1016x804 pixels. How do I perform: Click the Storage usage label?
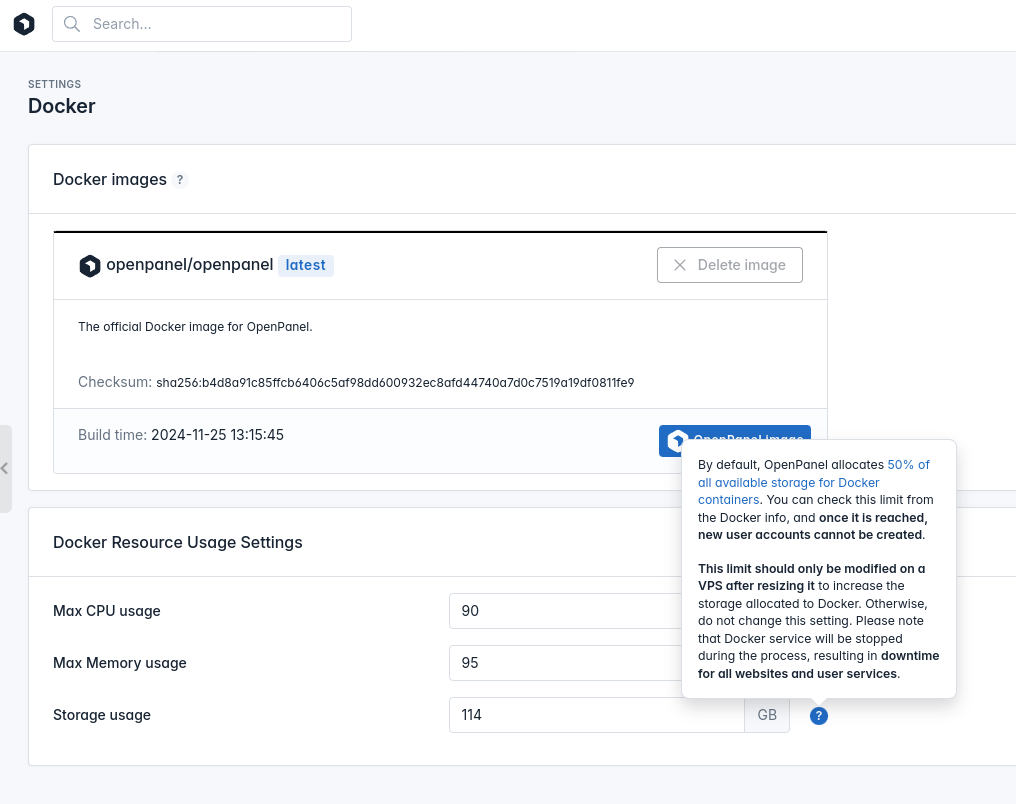[102, 715]
